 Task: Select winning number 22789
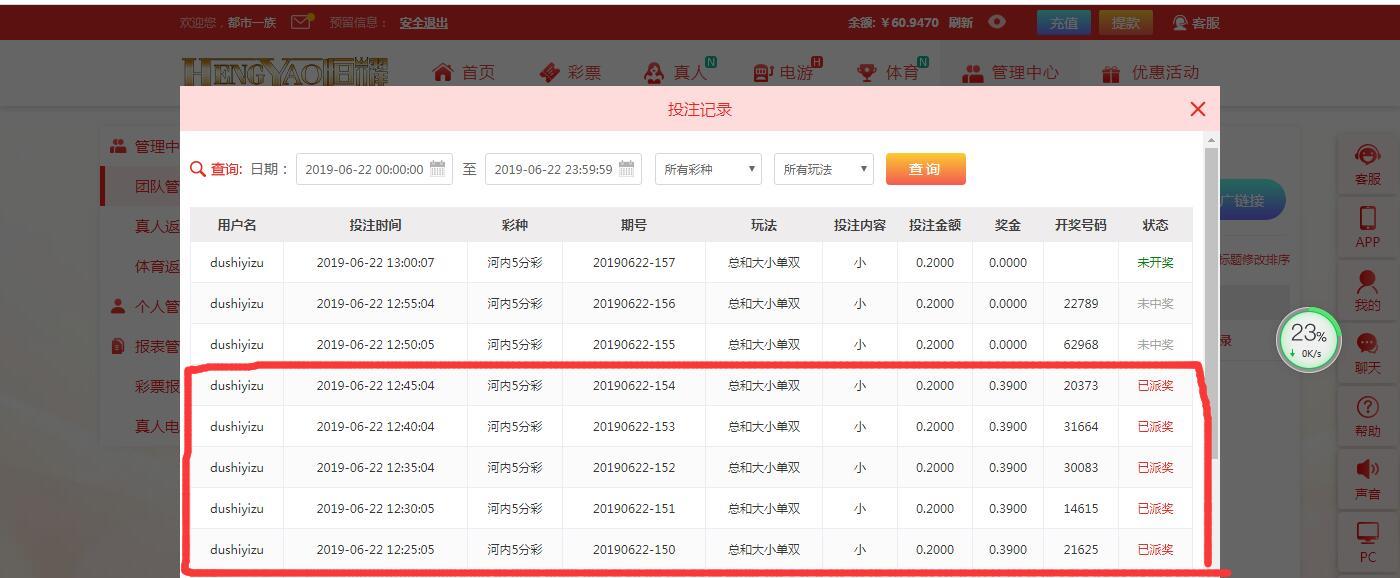coord(1080,304)
